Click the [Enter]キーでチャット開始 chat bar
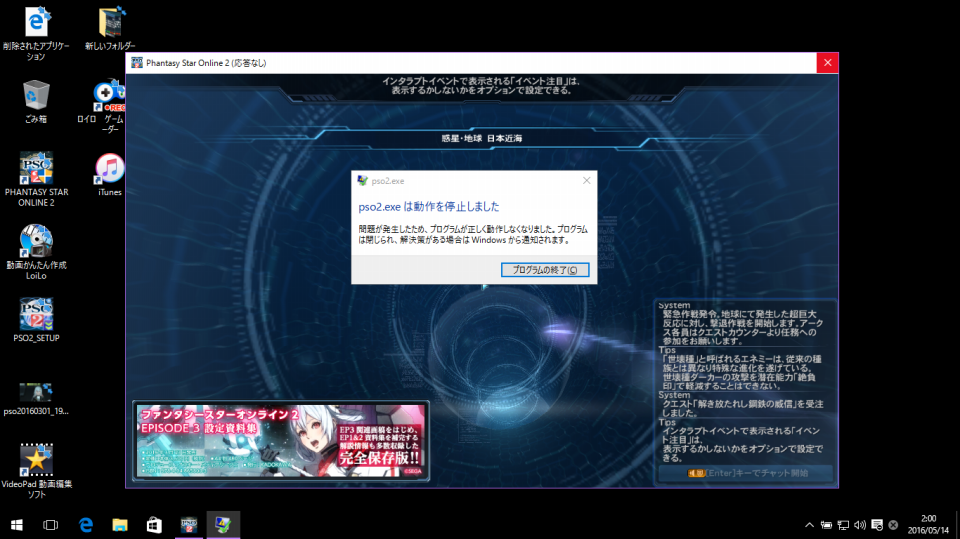Image resolution: width=960 pixels, height=539 pixels. pyautogui.click(x=746, y=473)
